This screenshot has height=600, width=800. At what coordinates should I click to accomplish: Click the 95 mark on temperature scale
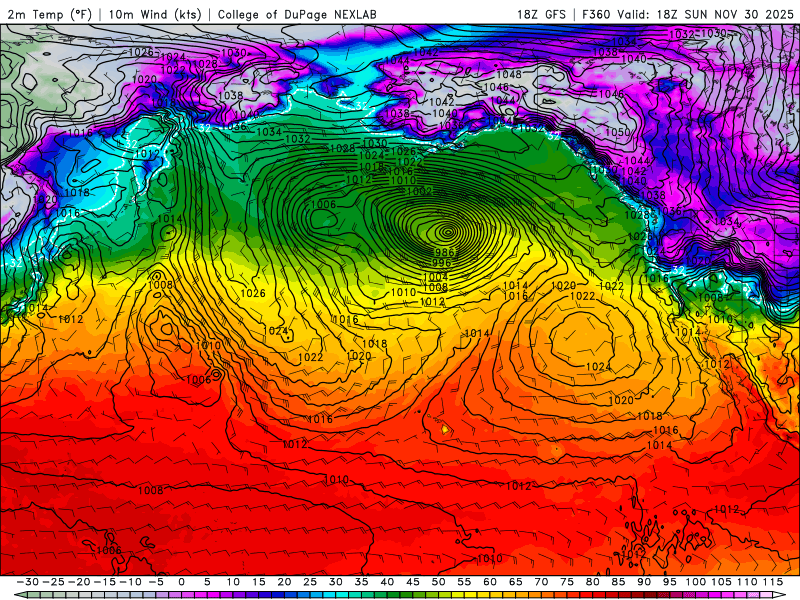coord(669,582)
